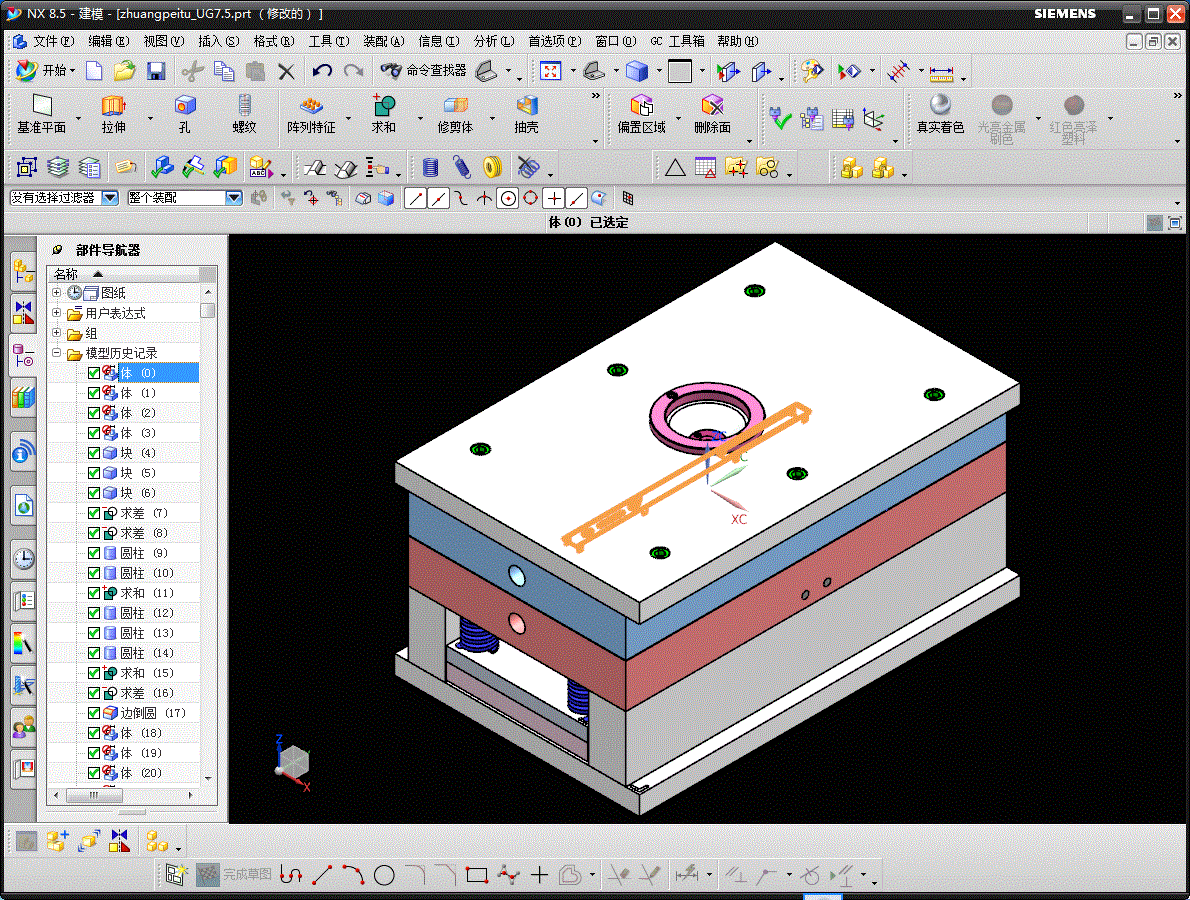Screen dimensions: 1190x900
Task: Open the Roles icon in left sidebar
Action: (x=24, y=729)
